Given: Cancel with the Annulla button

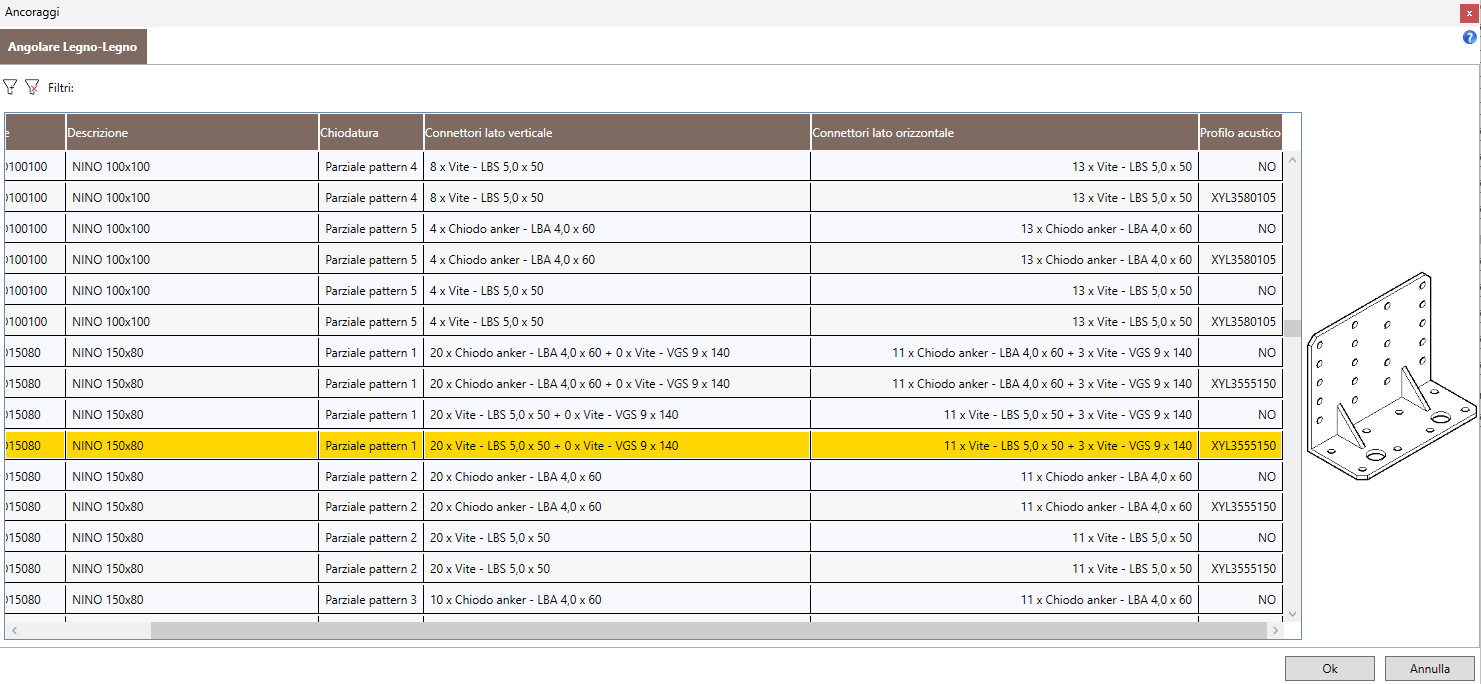Looking at the screenshot, I should click(x=1430, y=669).
